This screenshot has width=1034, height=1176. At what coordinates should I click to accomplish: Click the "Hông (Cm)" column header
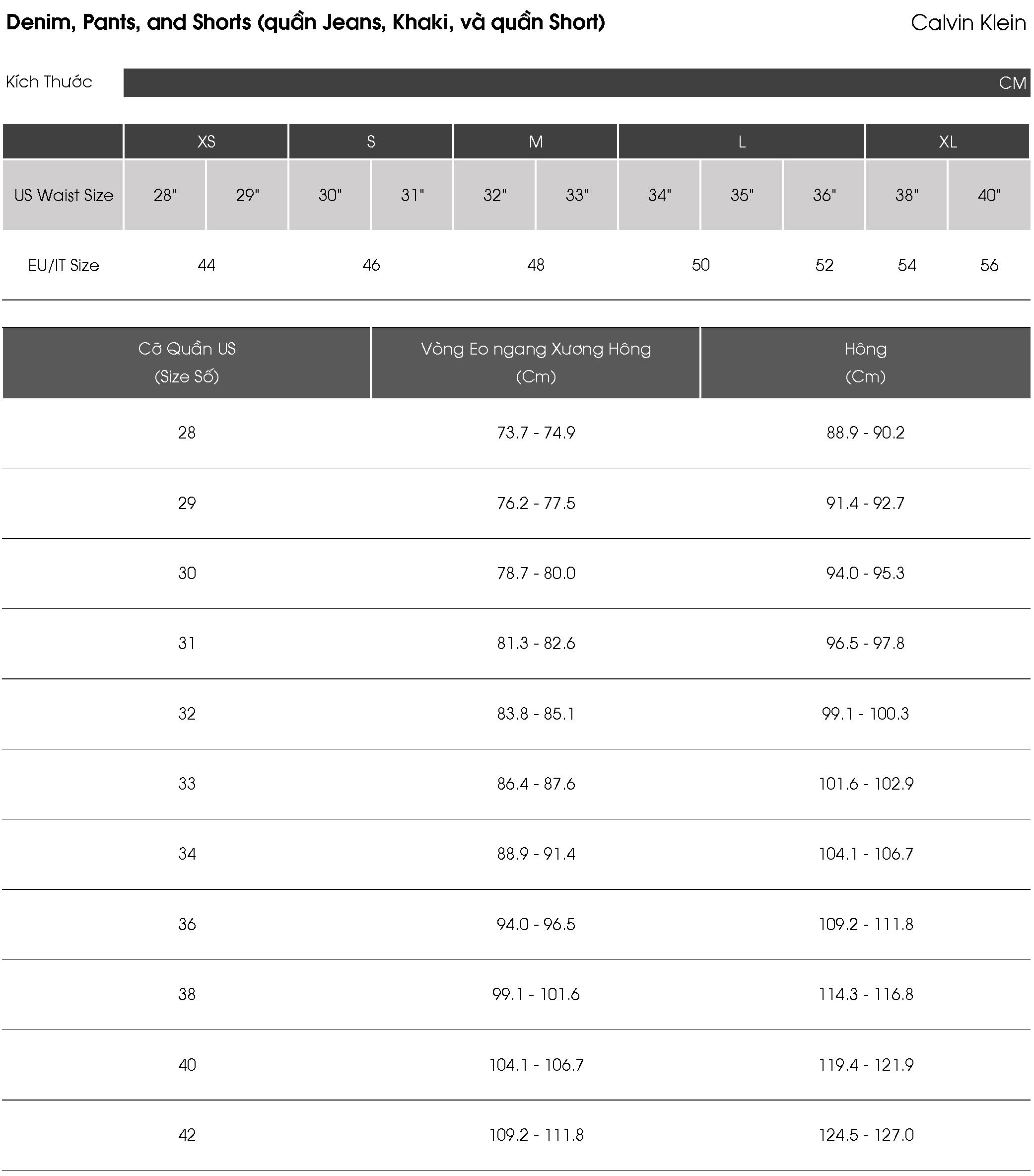tap(865, 363)
